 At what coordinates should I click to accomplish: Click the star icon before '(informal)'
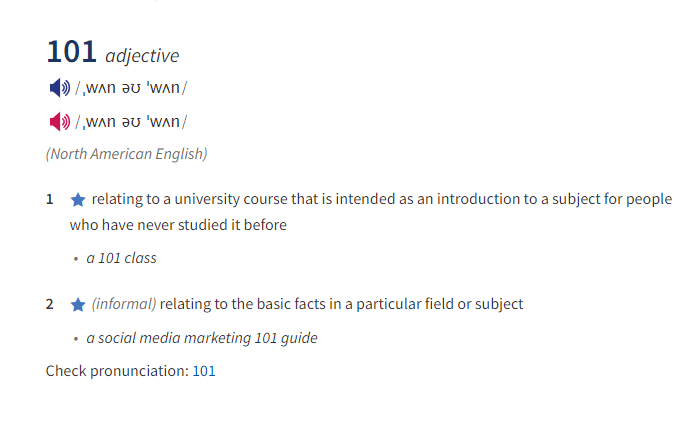pyautogui.click(x=78, y=305)
